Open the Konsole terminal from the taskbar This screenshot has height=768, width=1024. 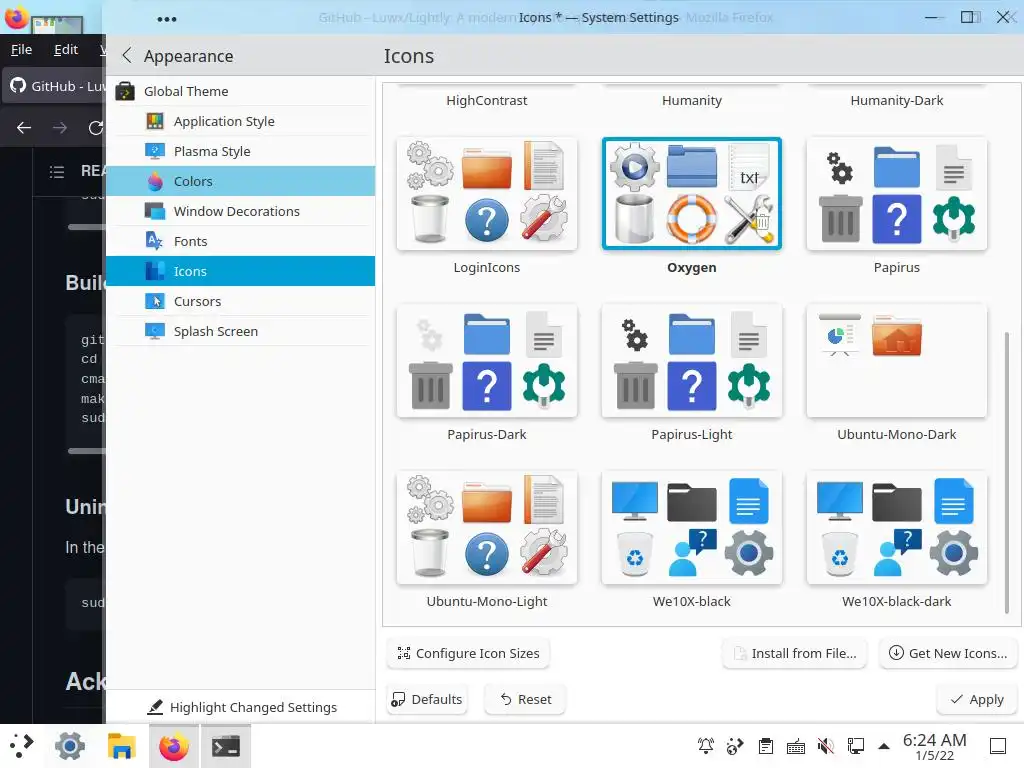[225, 746]
